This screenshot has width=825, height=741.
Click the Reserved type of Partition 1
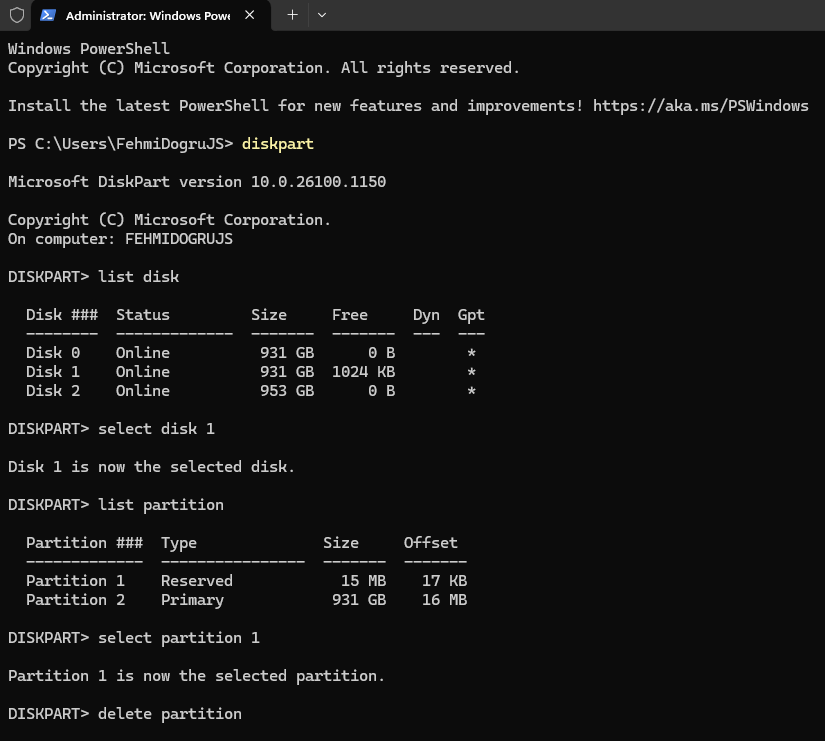(x=197, y=580)
